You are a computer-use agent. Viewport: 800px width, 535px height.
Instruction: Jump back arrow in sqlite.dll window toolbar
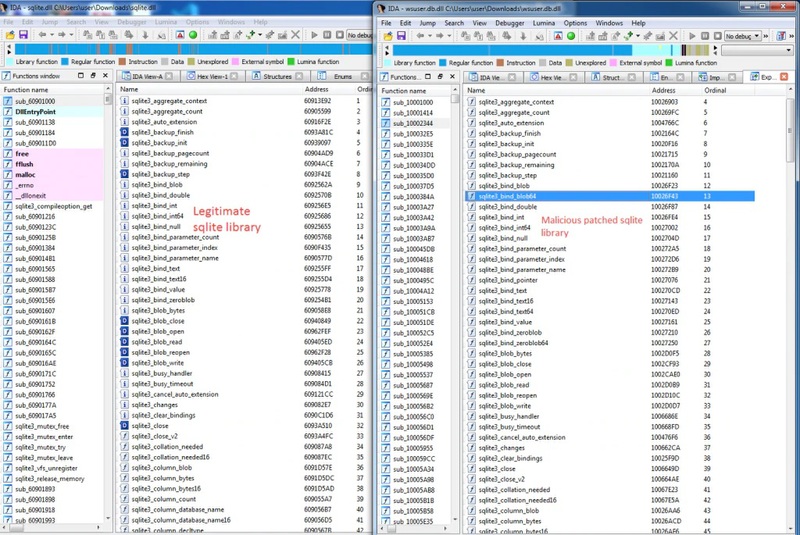tap(42, 35)
